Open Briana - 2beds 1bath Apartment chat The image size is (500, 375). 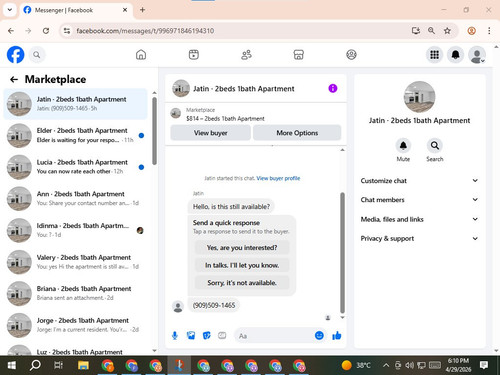pyautogui.click(x=75, y=293)
